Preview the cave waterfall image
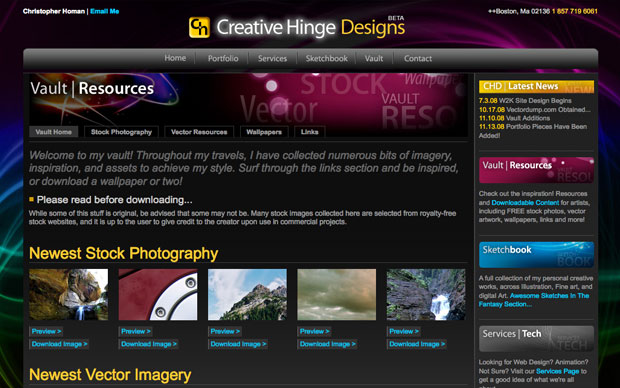The image size is (620, 388). tap(46, 331)
